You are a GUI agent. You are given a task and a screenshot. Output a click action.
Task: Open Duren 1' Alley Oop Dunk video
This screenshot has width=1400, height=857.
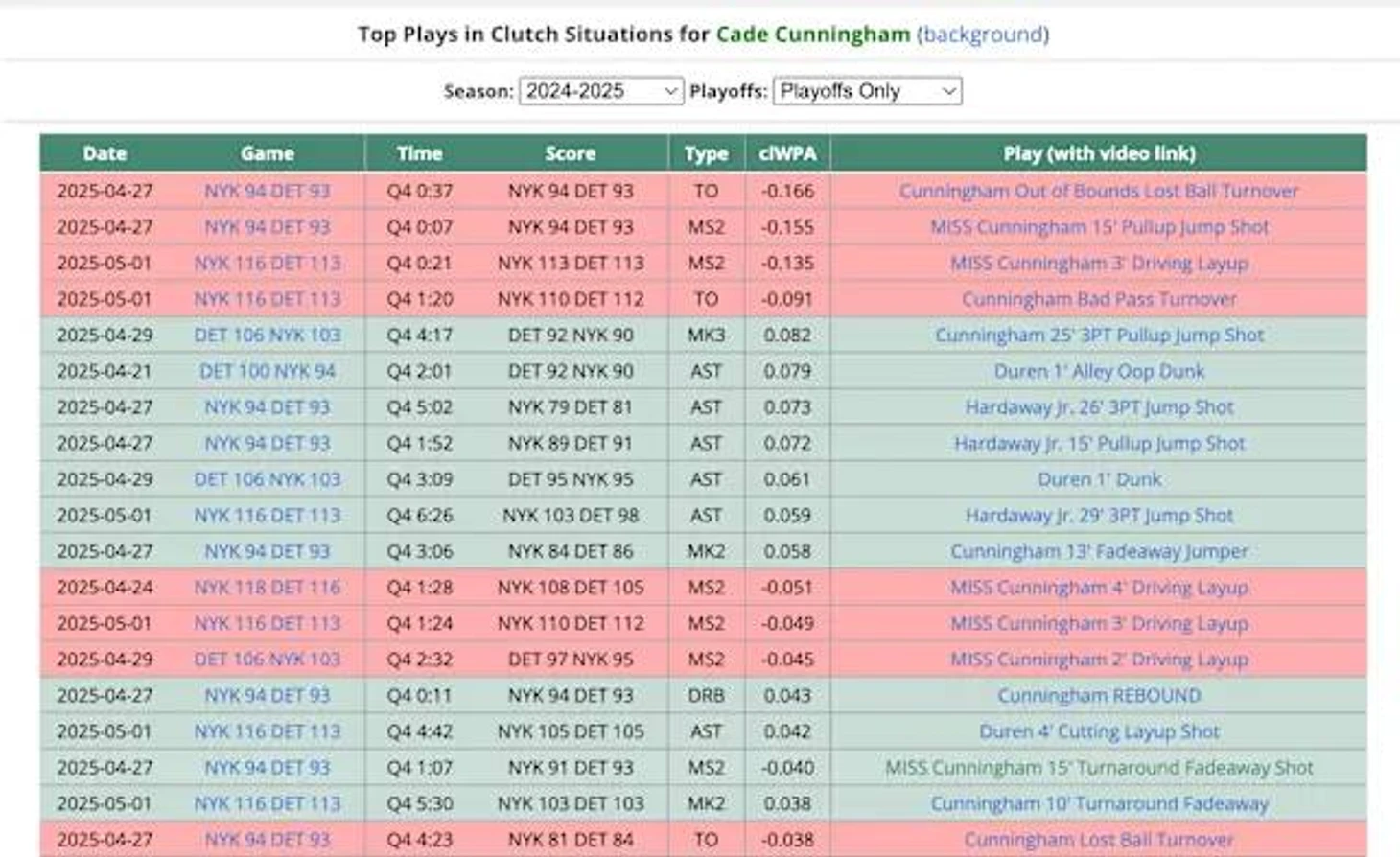click(1099, 371)
